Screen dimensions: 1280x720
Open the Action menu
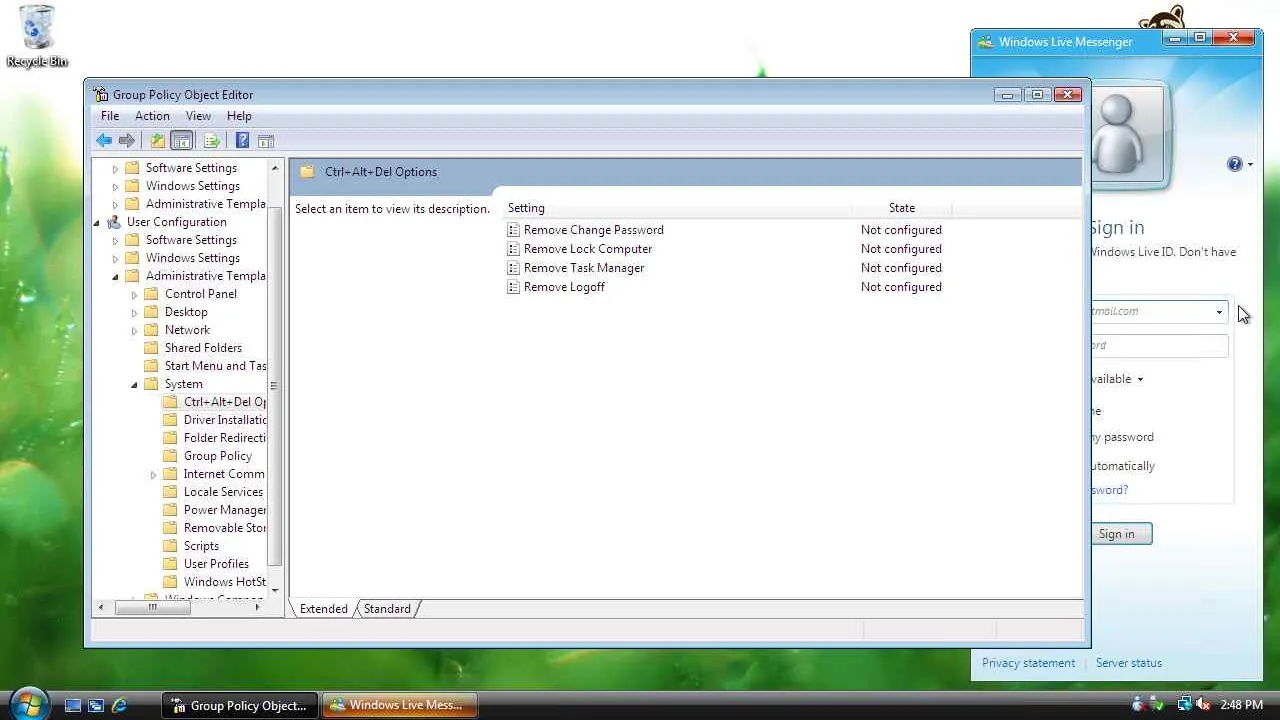152,116
